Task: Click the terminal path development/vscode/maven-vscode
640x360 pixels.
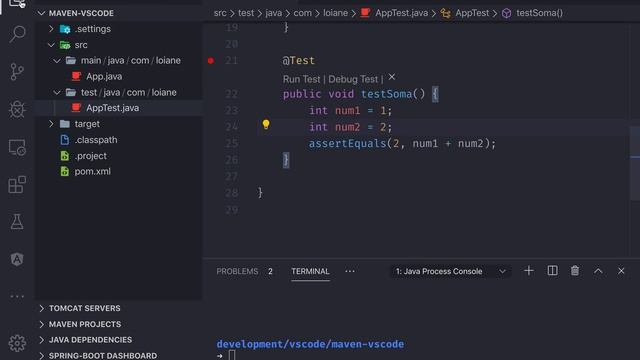Action: [310, 344]
